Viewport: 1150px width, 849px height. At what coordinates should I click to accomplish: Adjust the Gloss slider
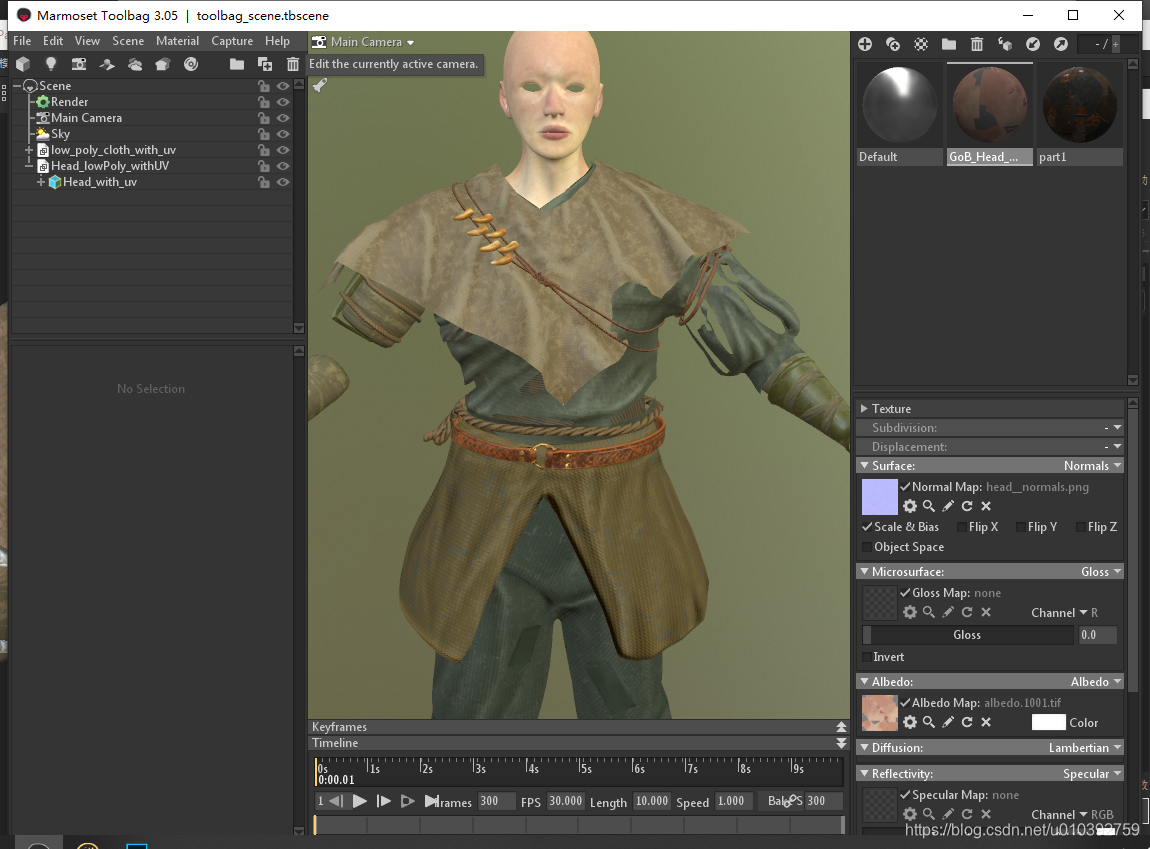pos(967,635)
